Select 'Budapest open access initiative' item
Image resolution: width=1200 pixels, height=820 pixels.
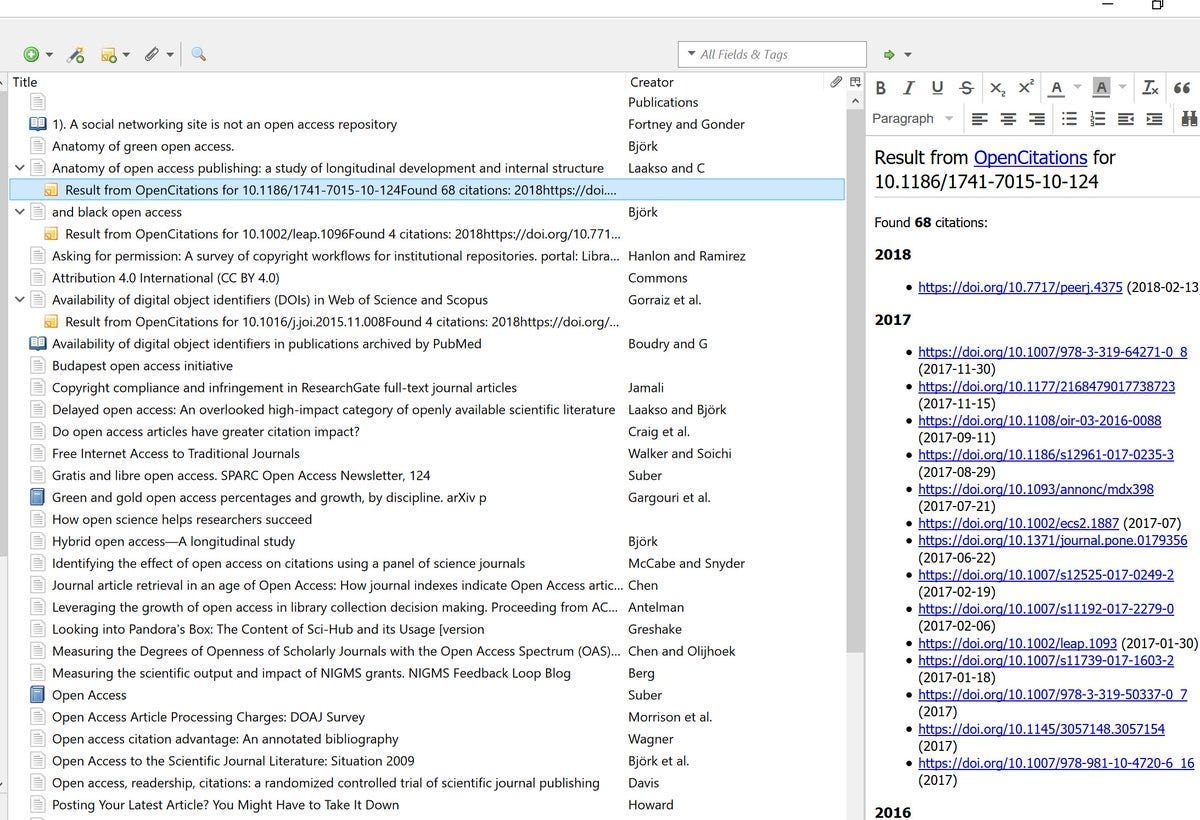pyautogui.click(x=142, y=366)
